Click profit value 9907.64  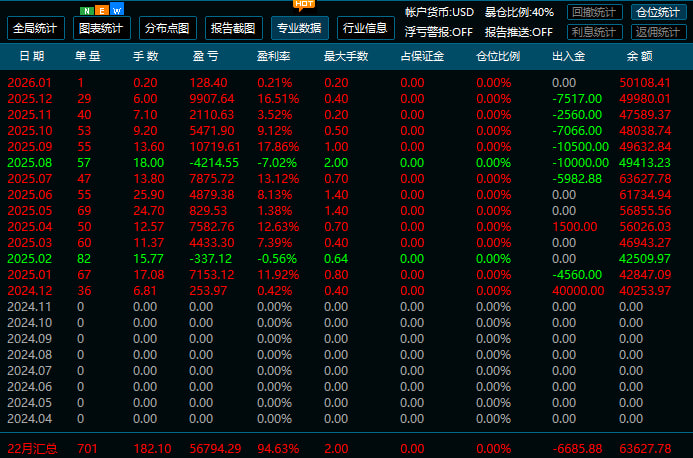tap(212, 99)
